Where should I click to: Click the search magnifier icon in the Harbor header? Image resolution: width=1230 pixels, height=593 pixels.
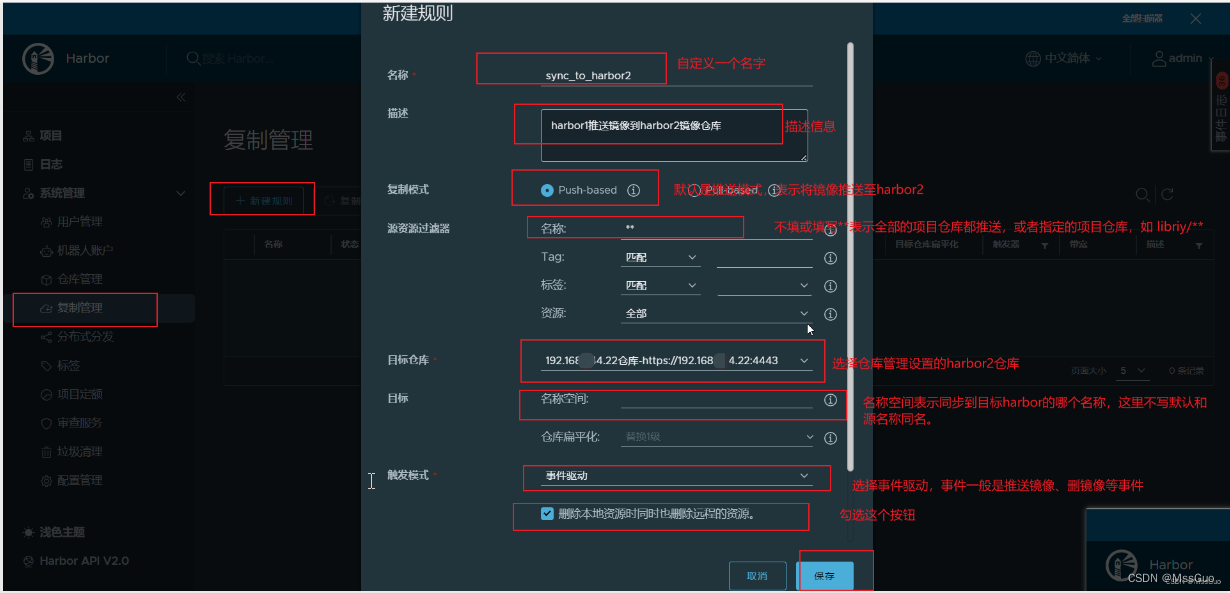194,59
